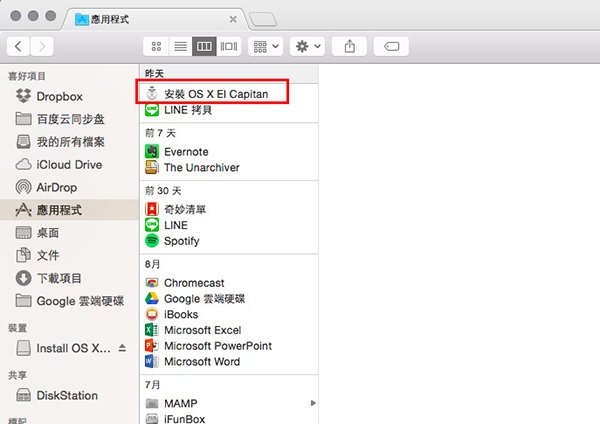Go forward with the right arrow button
600x424 pixels.
click(42, 46)
